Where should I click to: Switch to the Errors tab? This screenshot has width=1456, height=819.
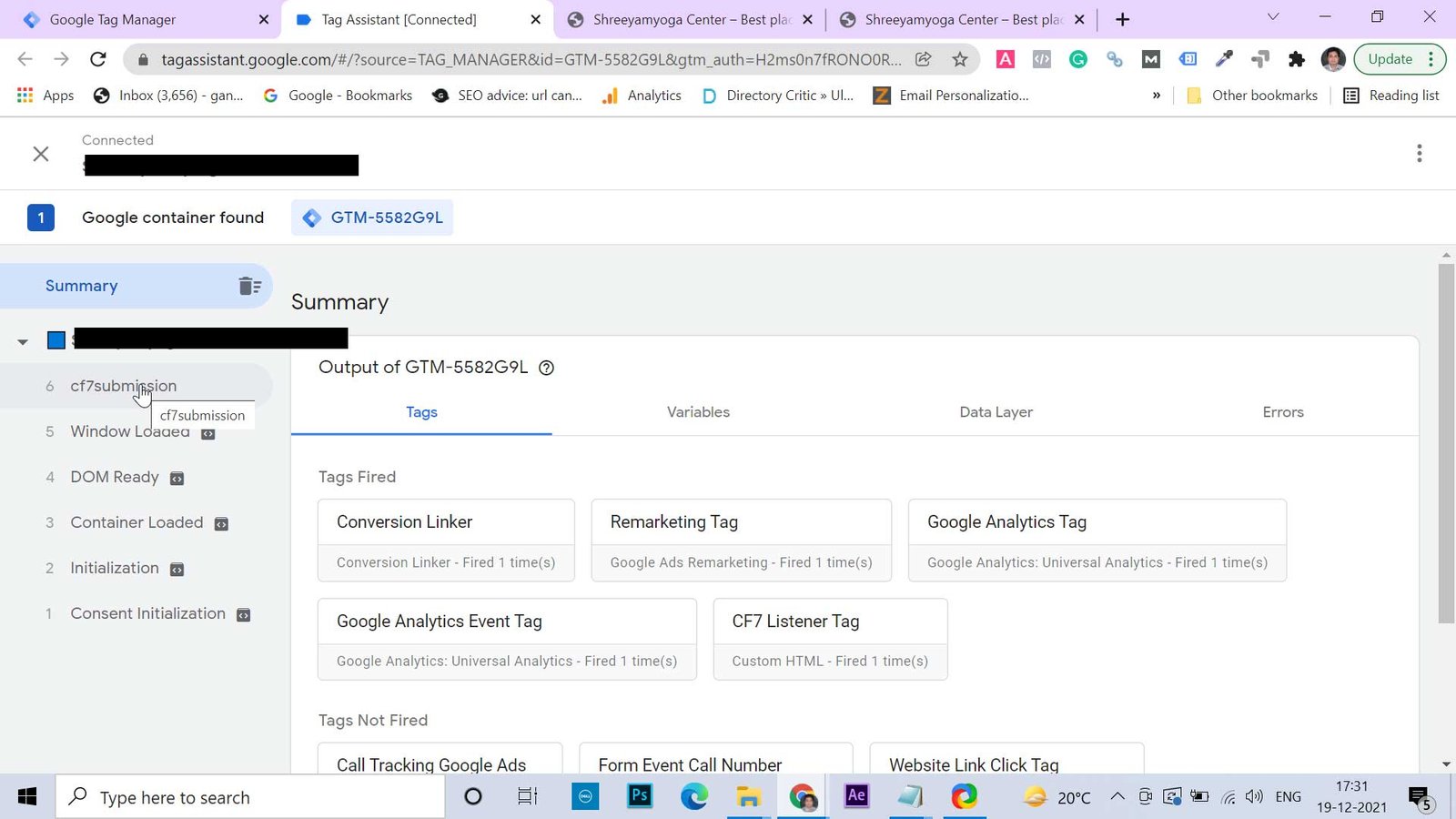click(x=1283, y=412)
